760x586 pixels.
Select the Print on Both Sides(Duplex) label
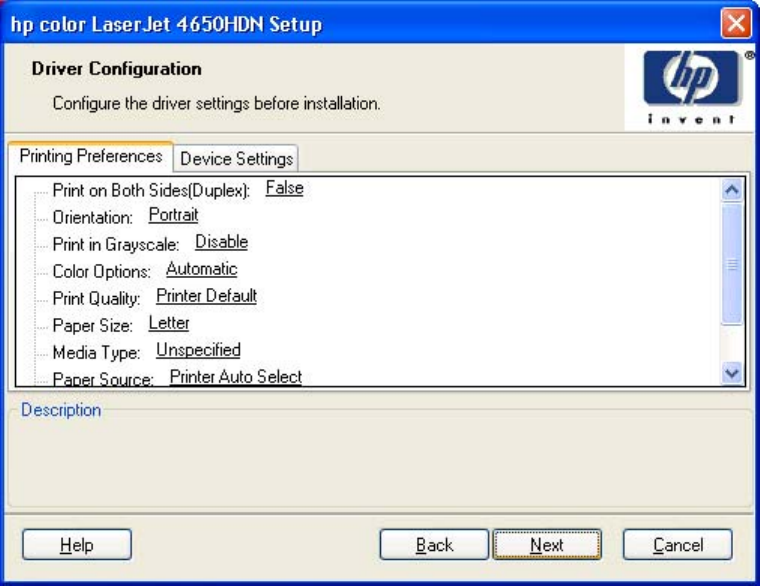coord(151,190)
